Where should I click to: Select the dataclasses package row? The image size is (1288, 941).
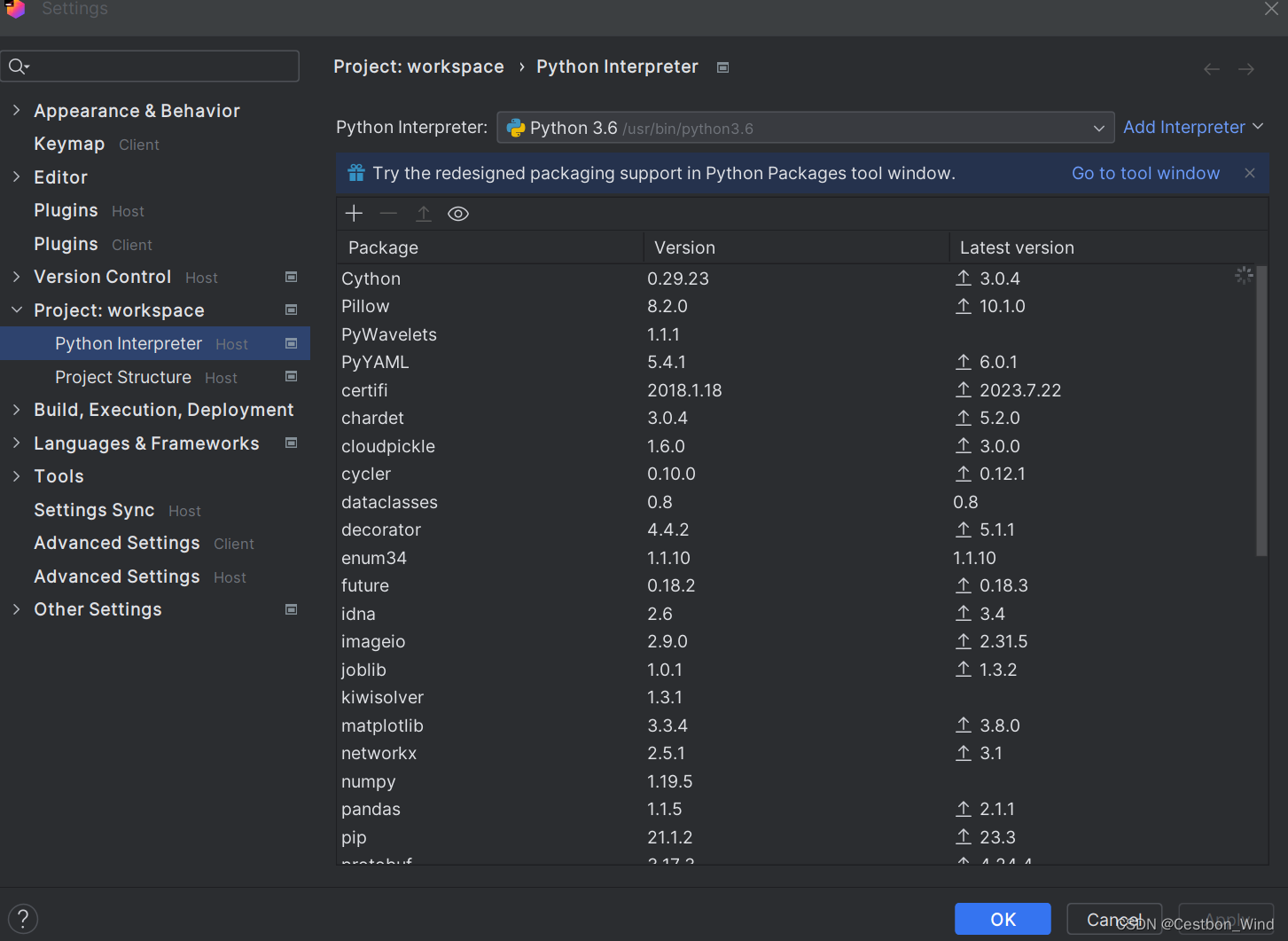[796, 502]
